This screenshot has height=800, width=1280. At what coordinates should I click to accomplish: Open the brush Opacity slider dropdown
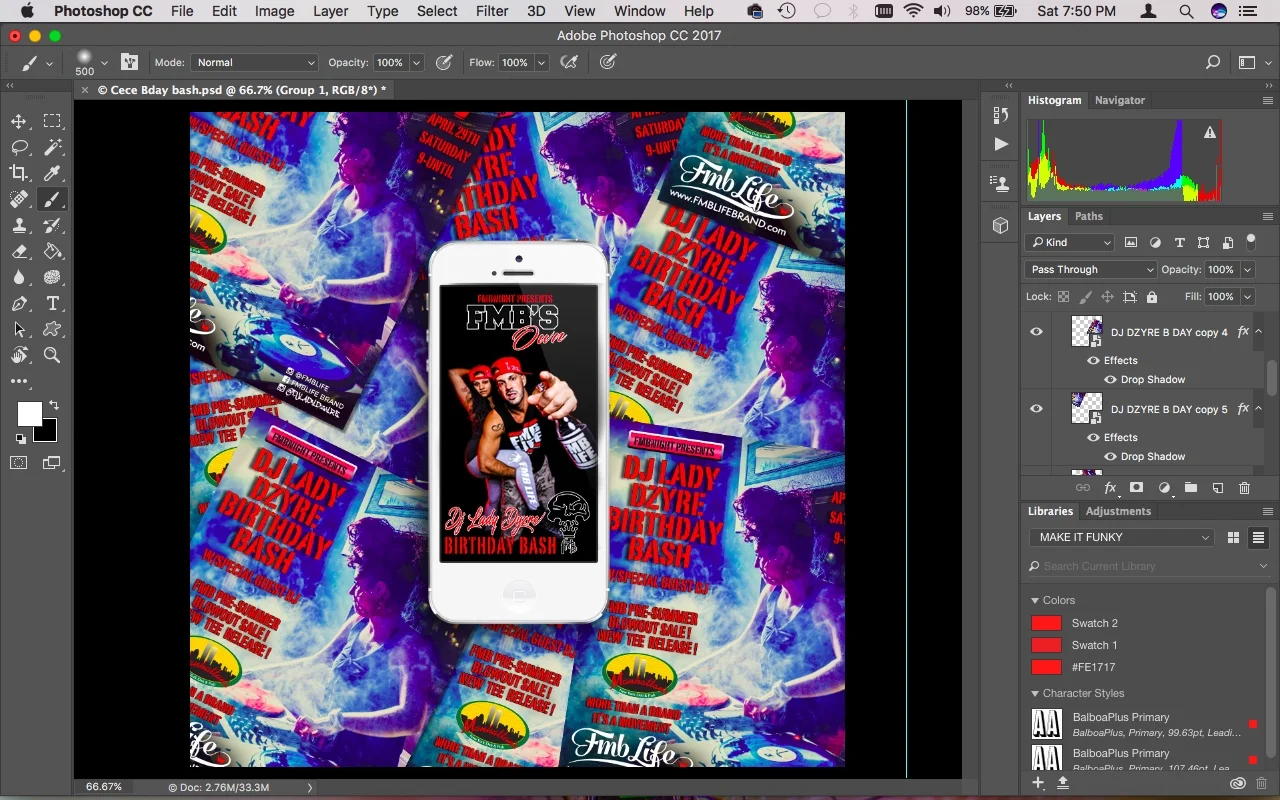pyautogui.click(x=417, y=62)
